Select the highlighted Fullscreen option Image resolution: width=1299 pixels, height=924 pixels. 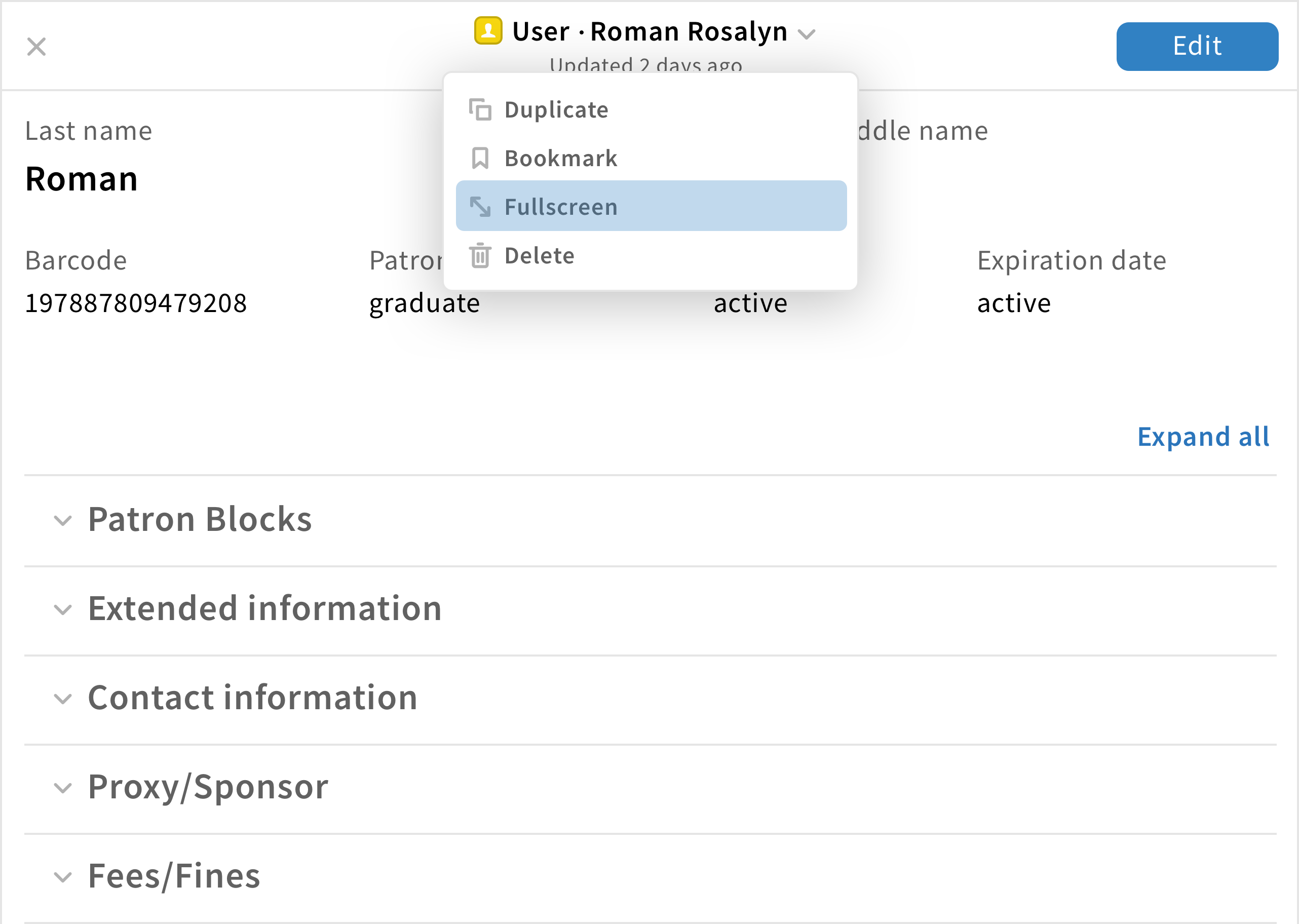[560, 206]
